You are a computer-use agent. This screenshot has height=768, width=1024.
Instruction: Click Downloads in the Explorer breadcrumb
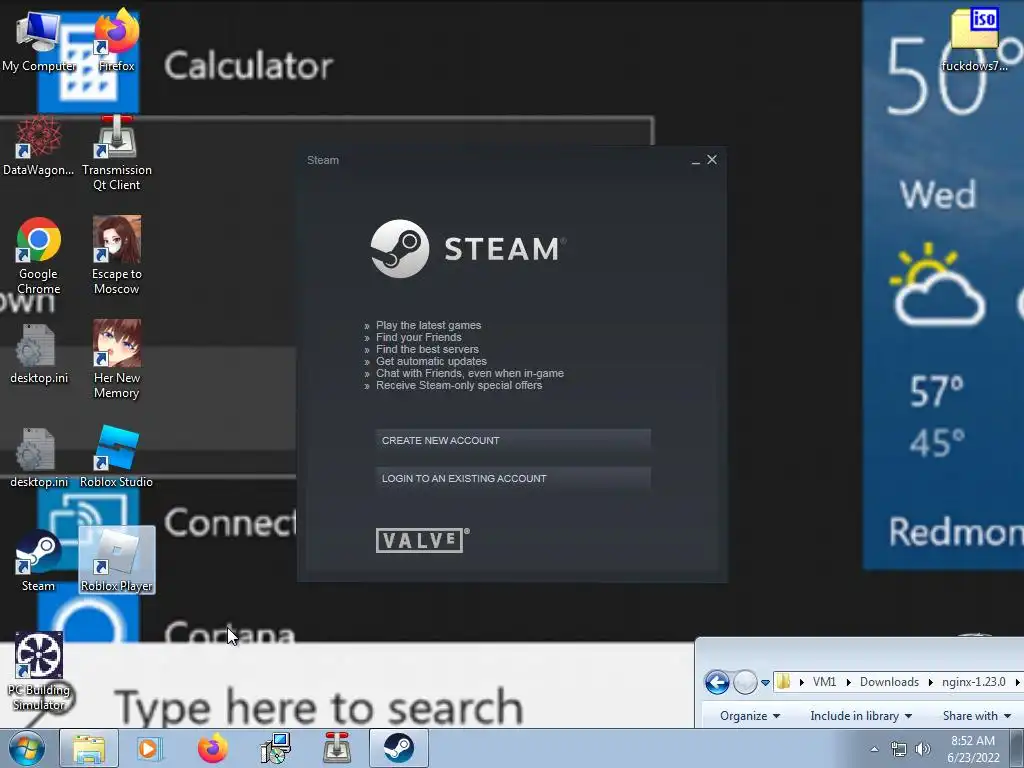point(889,682)
